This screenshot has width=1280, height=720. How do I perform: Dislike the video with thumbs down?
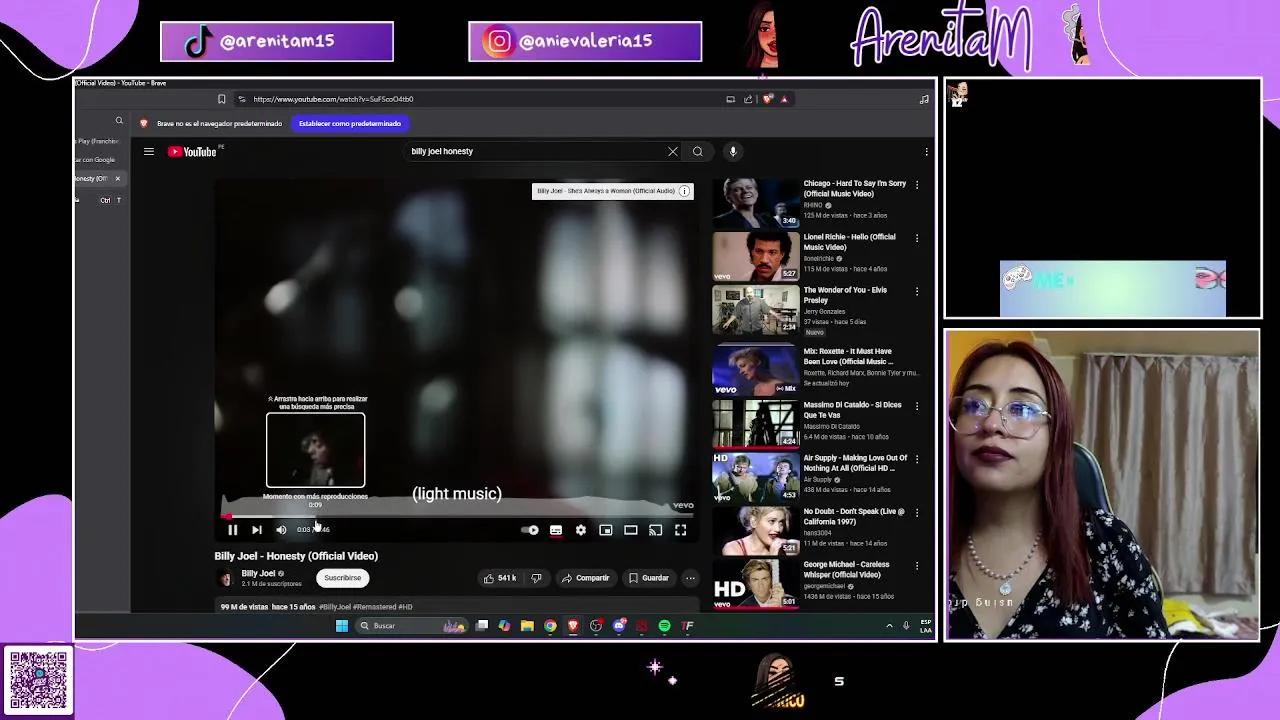point(536,578)
